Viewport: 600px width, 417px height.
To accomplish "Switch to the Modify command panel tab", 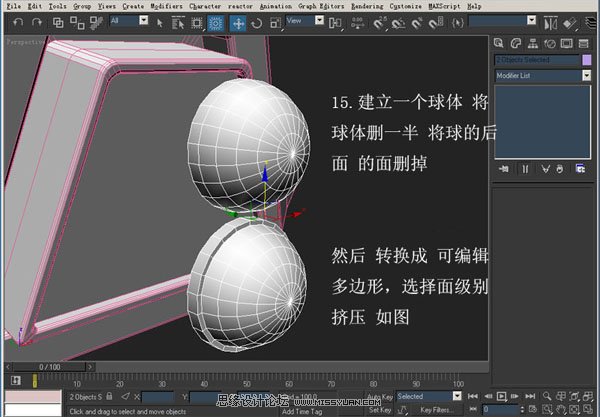I will [516, 43].
